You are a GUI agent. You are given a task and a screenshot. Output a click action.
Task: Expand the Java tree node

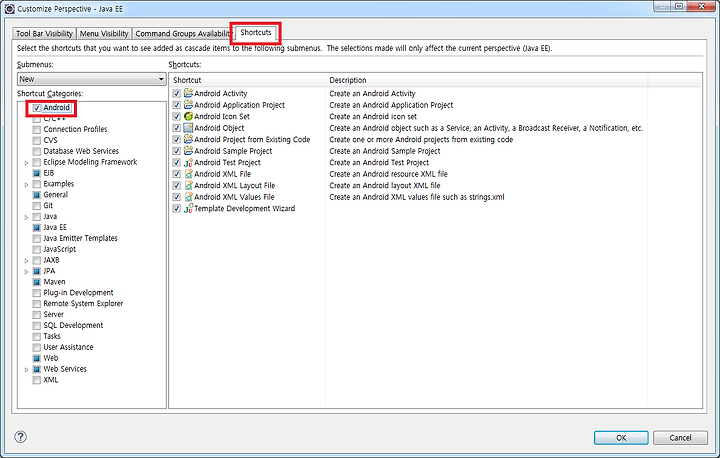click(26, 217)
